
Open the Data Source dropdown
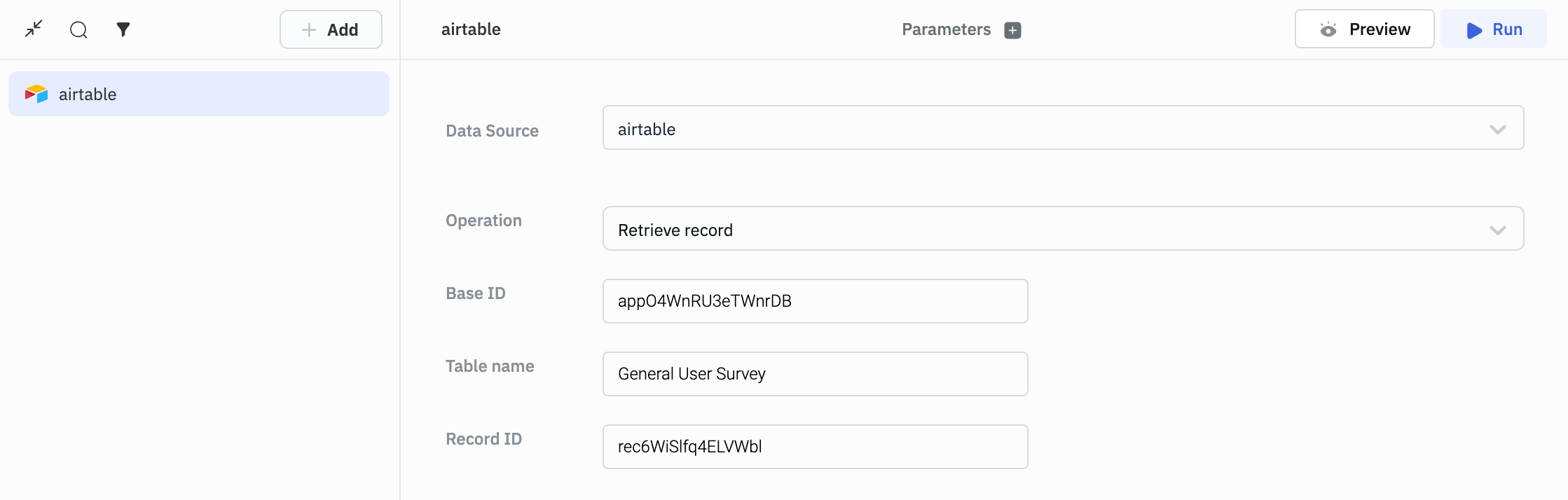coord(1063,128)
